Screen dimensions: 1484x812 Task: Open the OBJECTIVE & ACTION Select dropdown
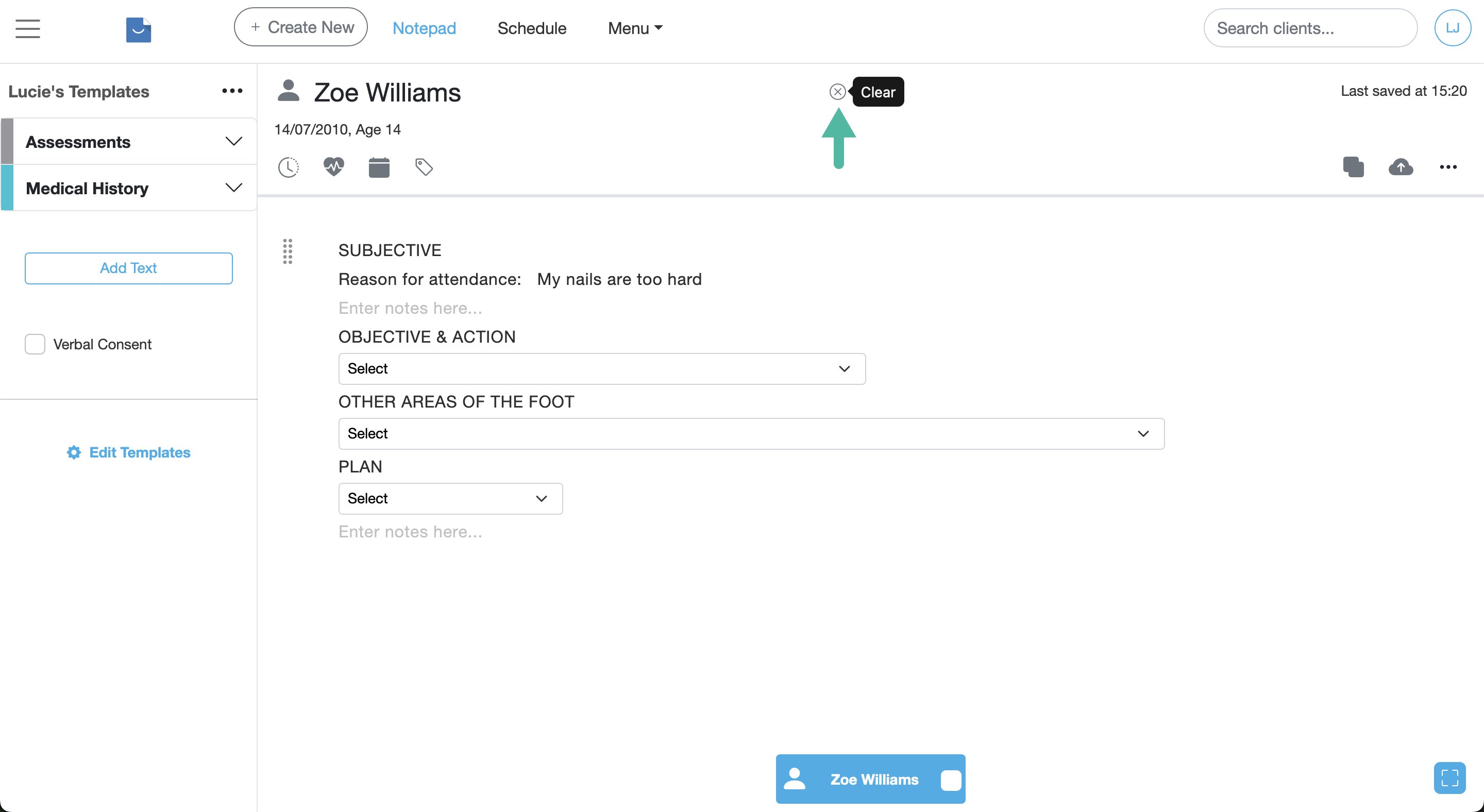tap(602, 368)
